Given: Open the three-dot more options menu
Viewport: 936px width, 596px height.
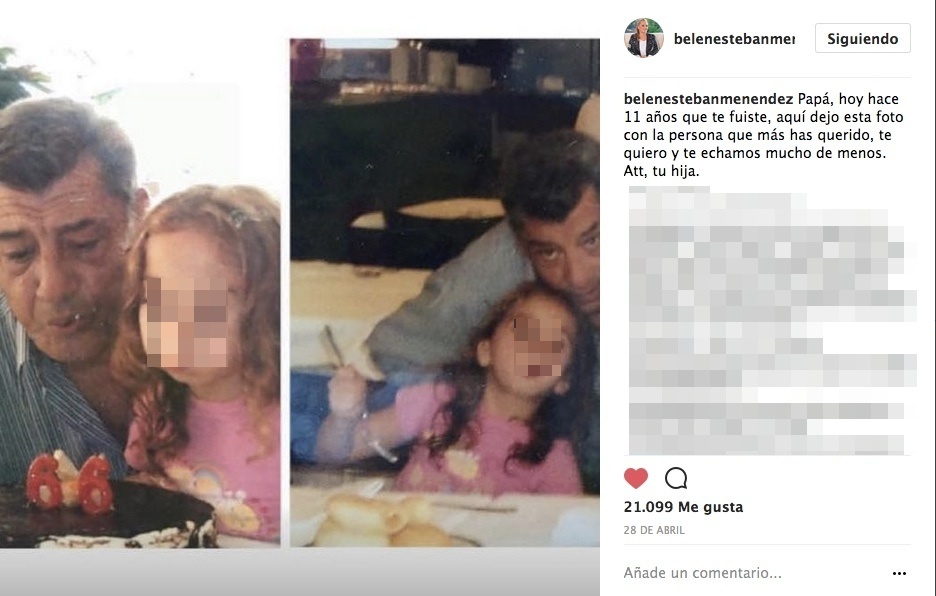Looking at the screenshot, I should coord(899,573).
